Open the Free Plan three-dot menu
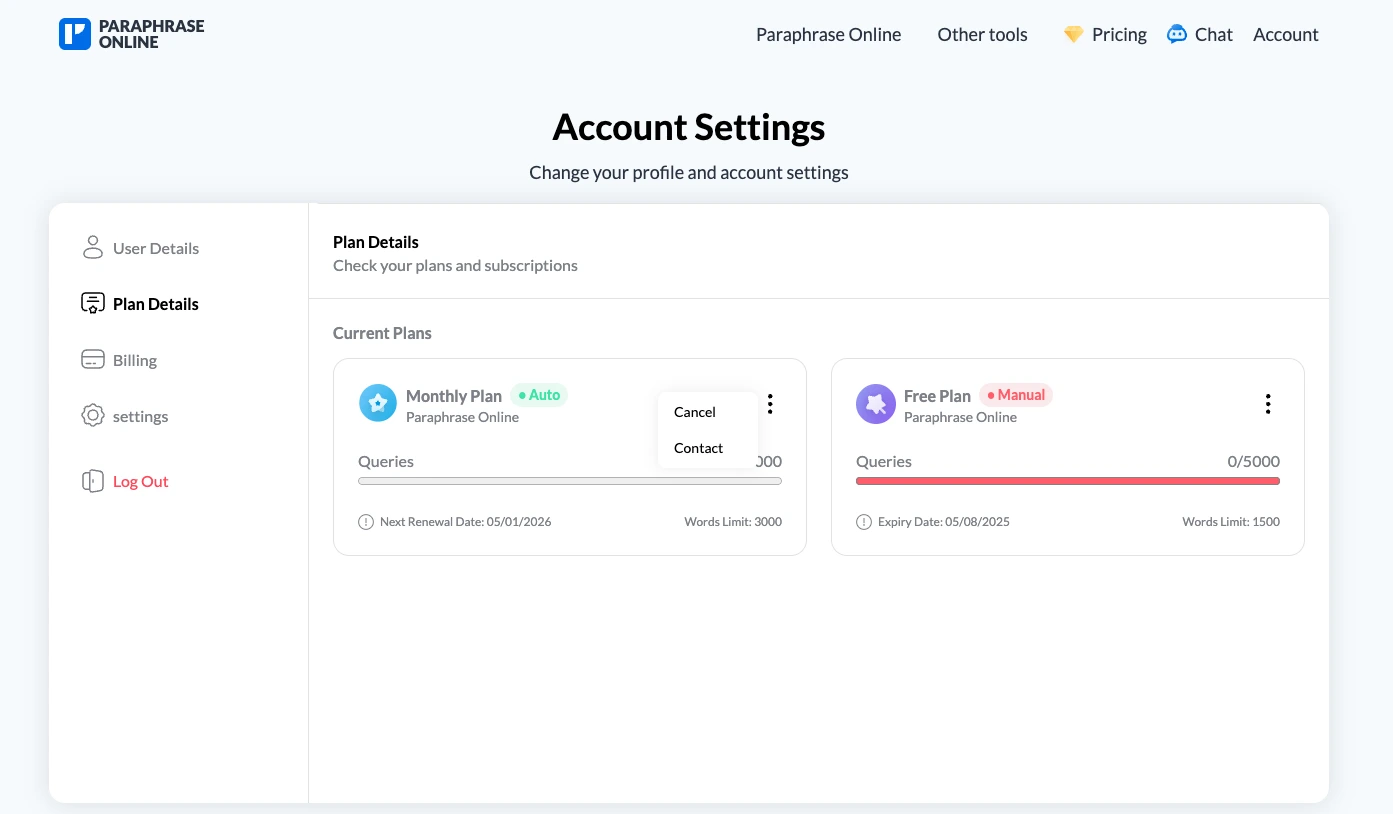The width and height of the screenshot is (1393, 814). [1268, 404]
